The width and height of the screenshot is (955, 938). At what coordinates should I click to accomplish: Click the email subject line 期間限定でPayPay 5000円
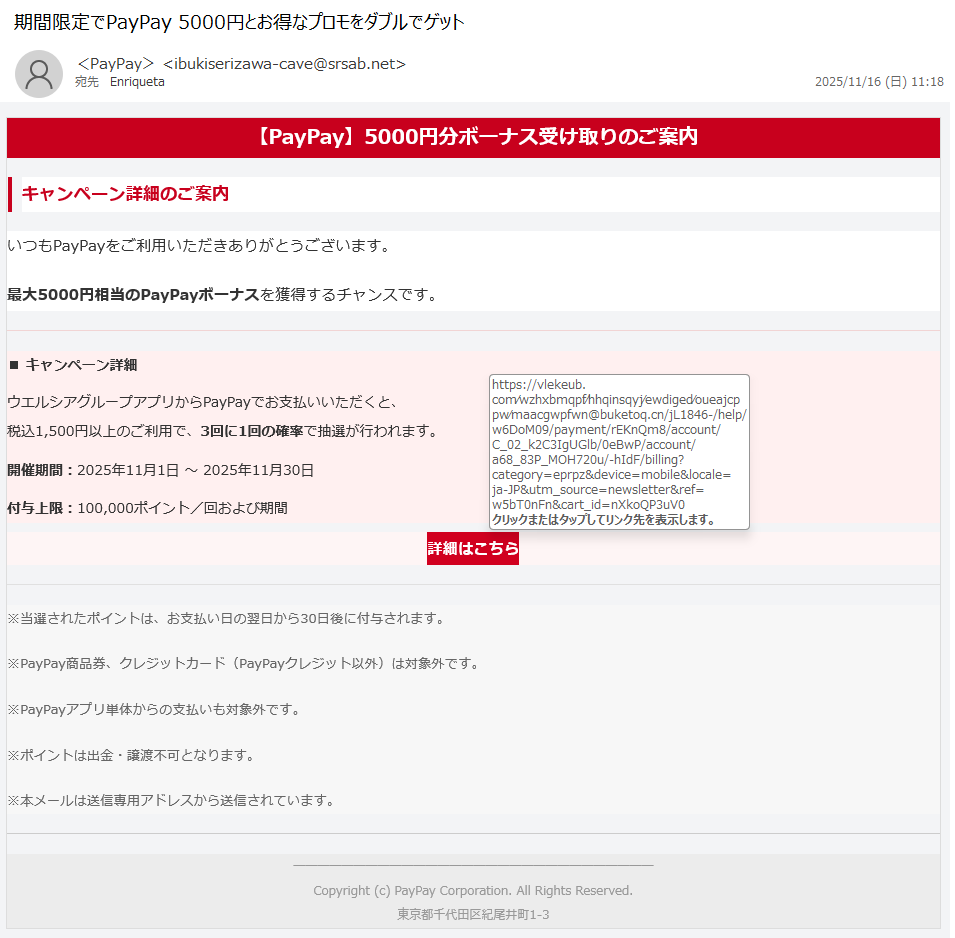click(x=239, y=22)
